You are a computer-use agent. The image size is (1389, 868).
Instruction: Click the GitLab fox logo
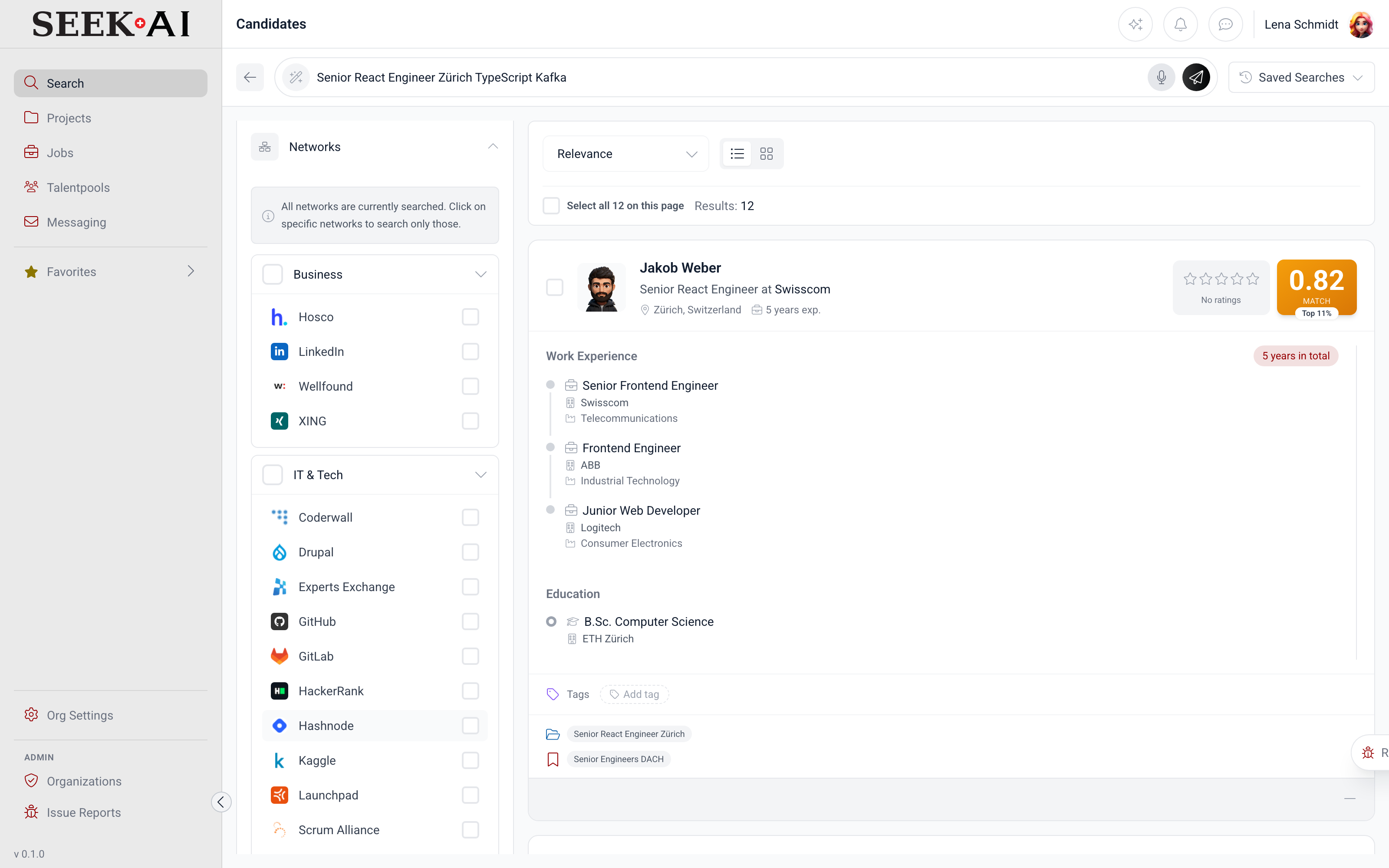point(279,656)
